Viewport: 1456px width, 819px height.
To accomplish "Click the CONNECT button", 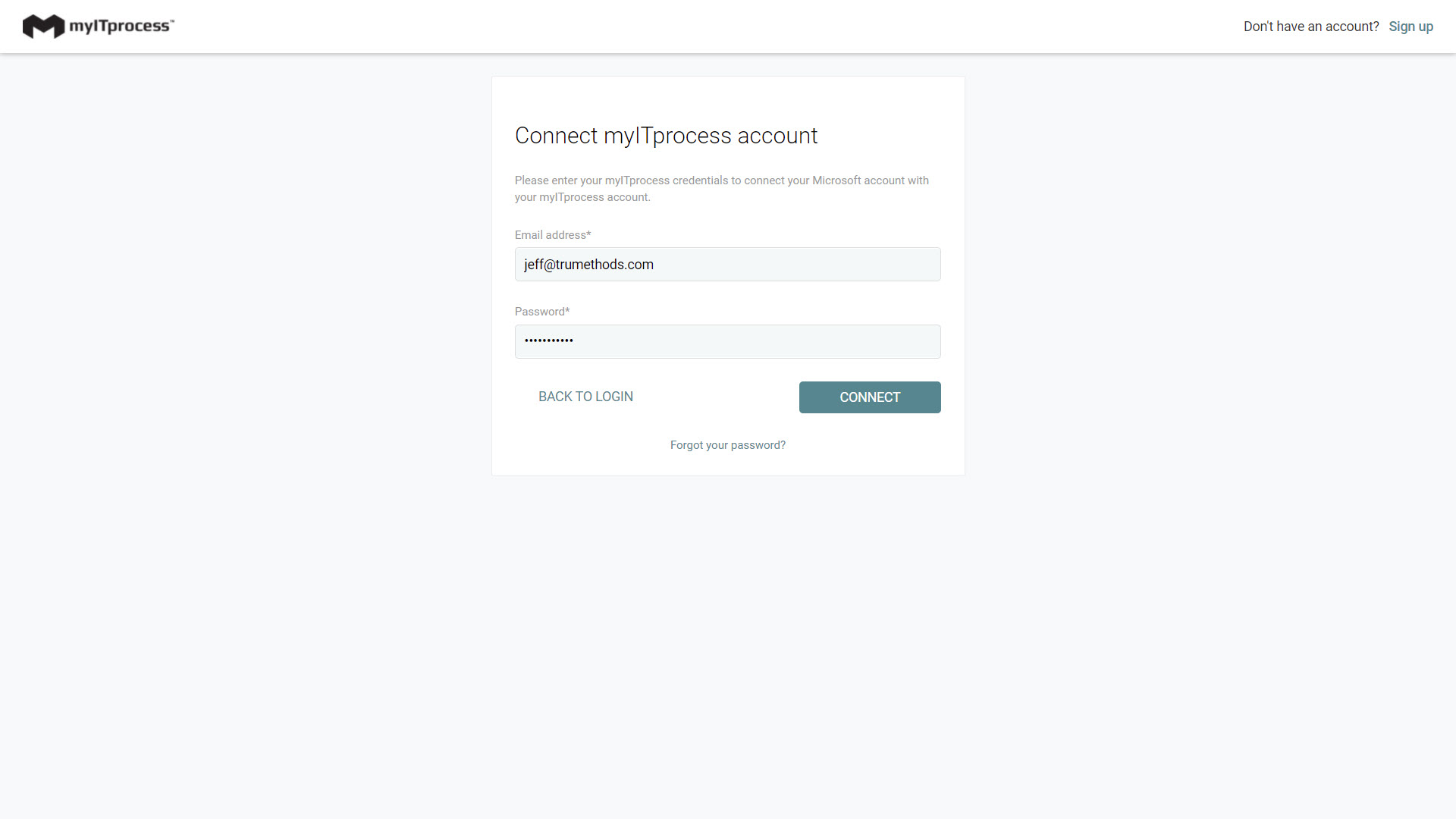I will [870, 397].
